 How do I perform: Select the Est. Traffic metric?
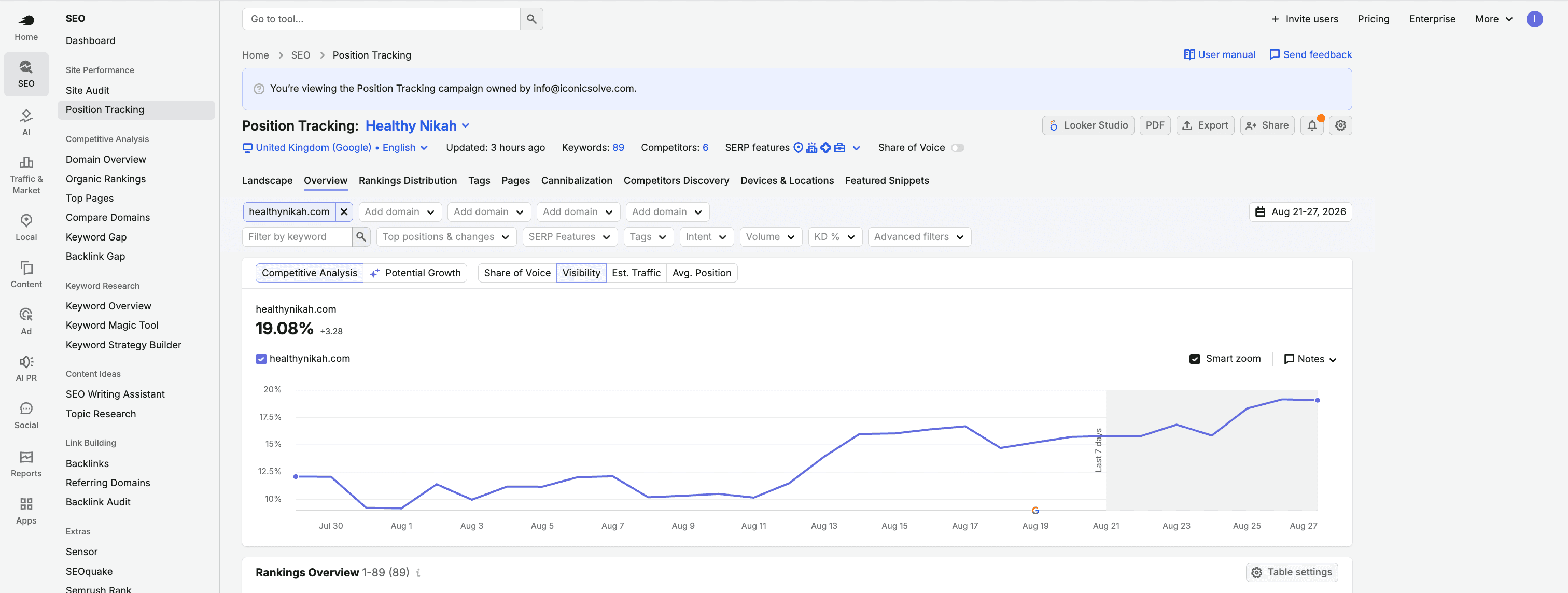pyautogui.click(x=636, y=273)
